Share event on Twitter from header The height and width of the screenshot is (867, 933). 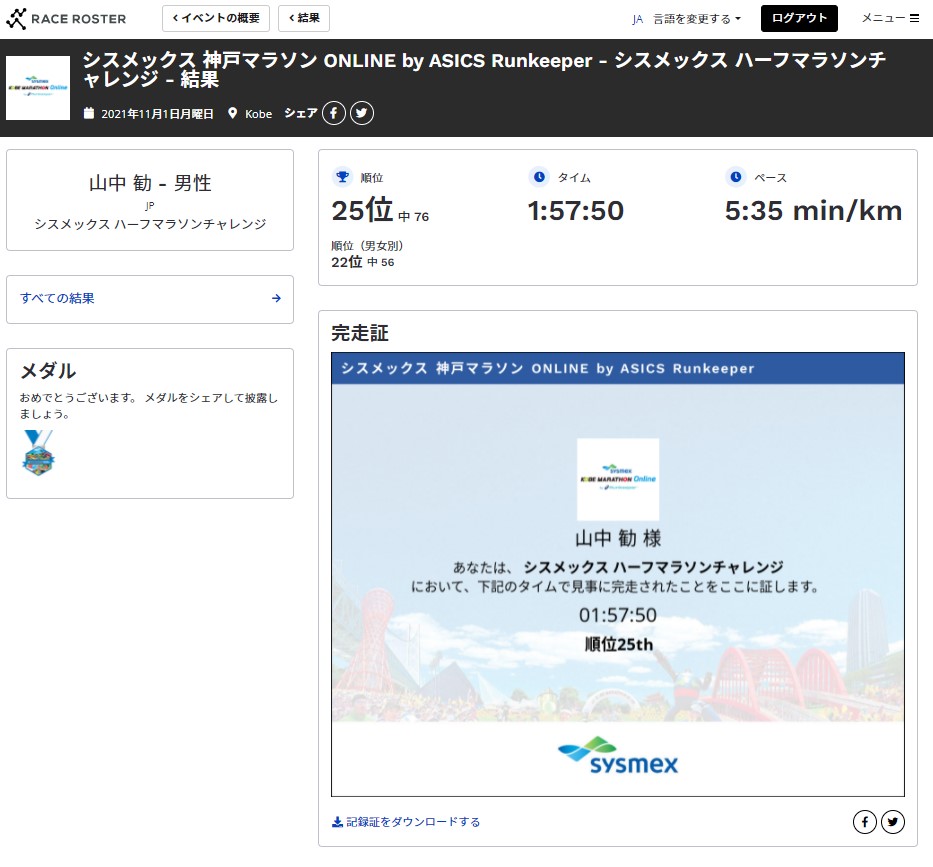coord(362,113)
